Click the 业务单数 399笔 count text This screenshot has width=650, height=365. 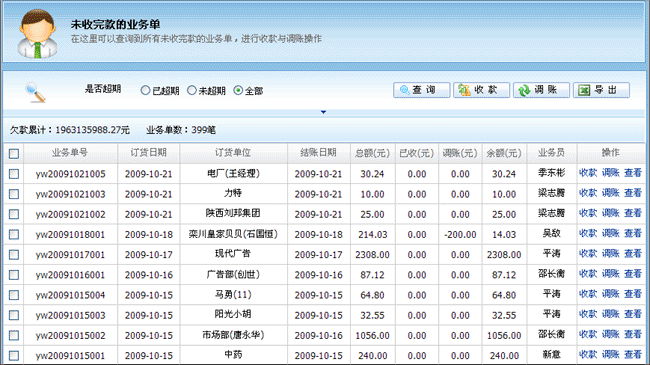181,130
